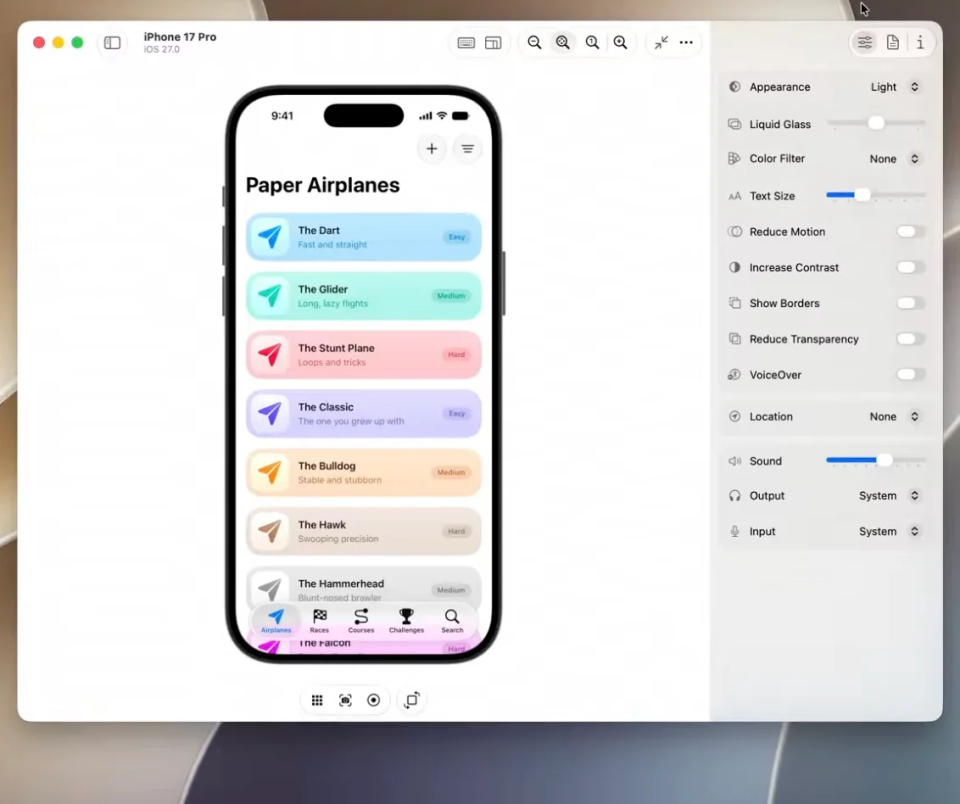Screen dimensions: 960x804
Task: Zoom in with plus magnifier
Action: click(x=620, y=42)
